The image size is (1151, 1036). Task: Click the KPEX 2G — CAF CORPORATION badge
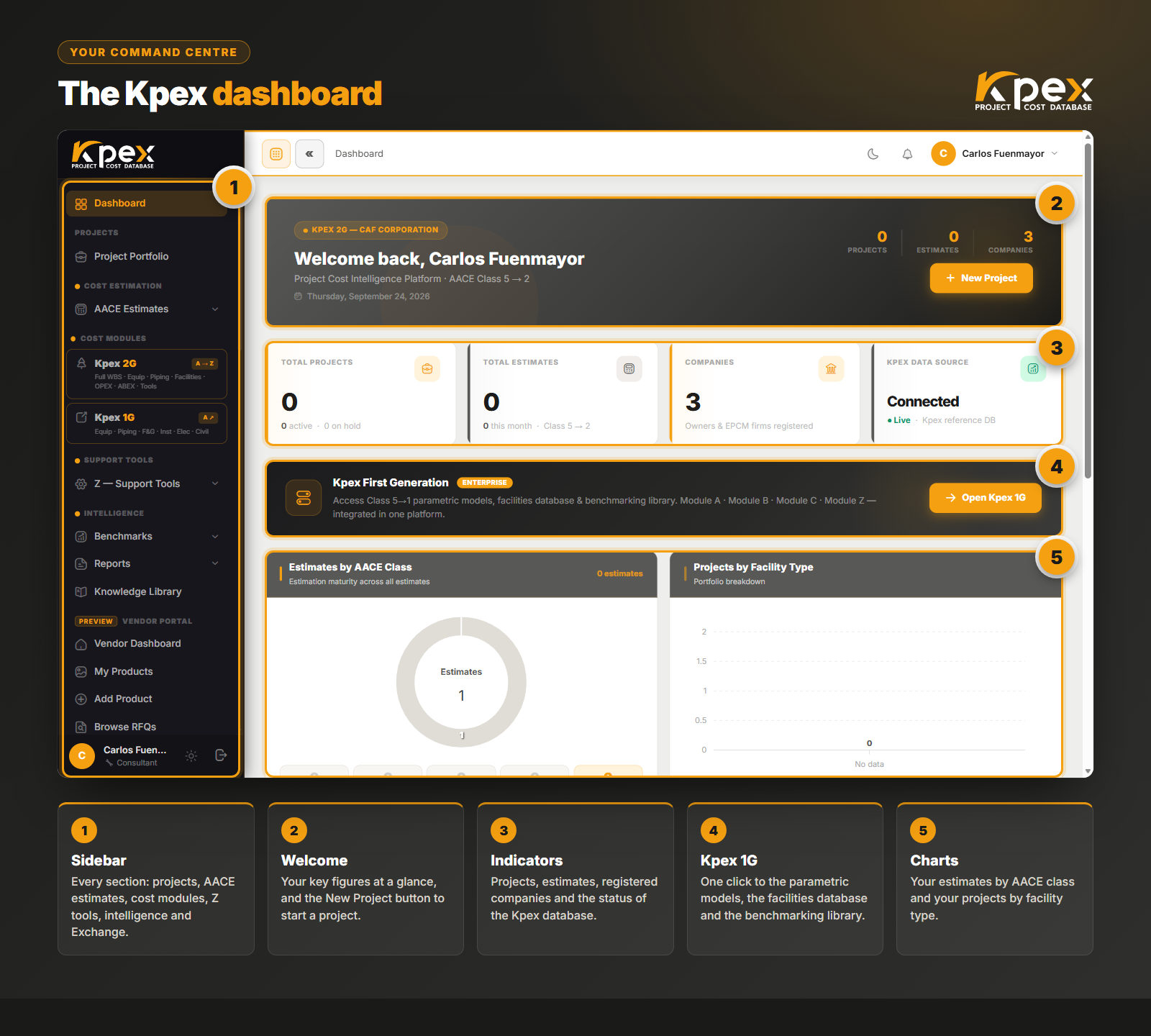(x=370, y=230)
